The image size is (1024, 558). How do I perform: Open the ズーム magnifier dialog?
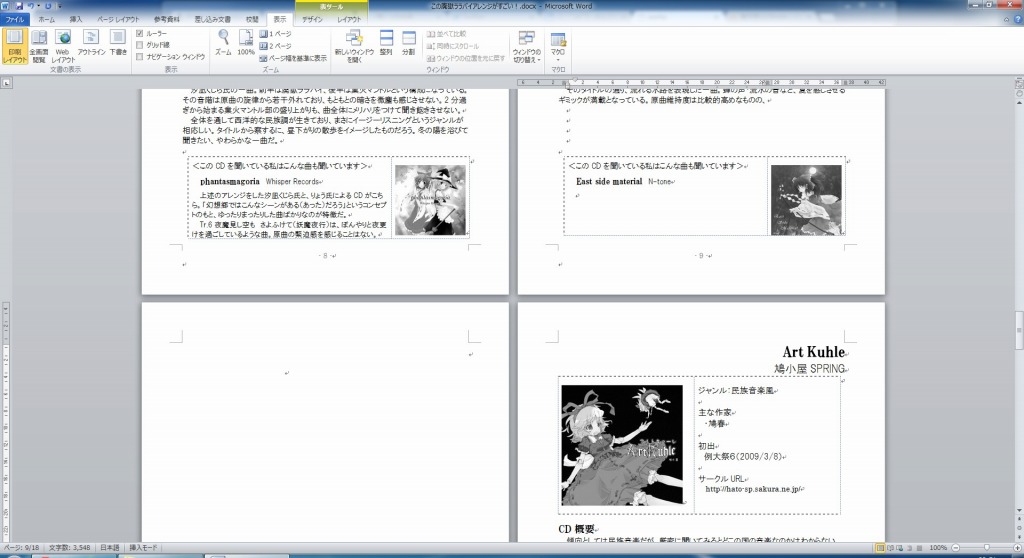click(x=223, y=42)
